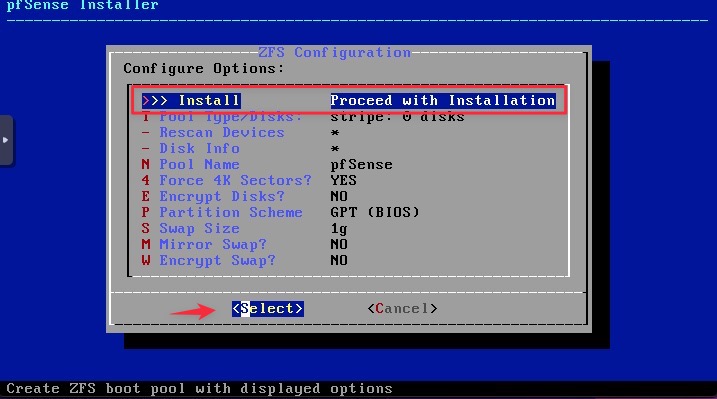Click the 'pfSense' pool name value
Screen dimensions: 717x399
(361, 165)
